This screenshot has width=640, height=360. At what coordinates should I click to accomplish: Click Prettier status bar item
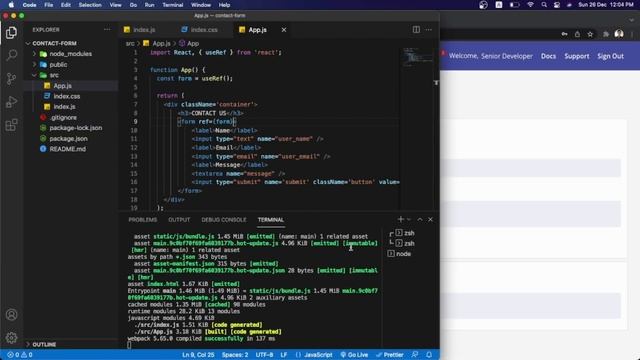(x=390, y=355)
